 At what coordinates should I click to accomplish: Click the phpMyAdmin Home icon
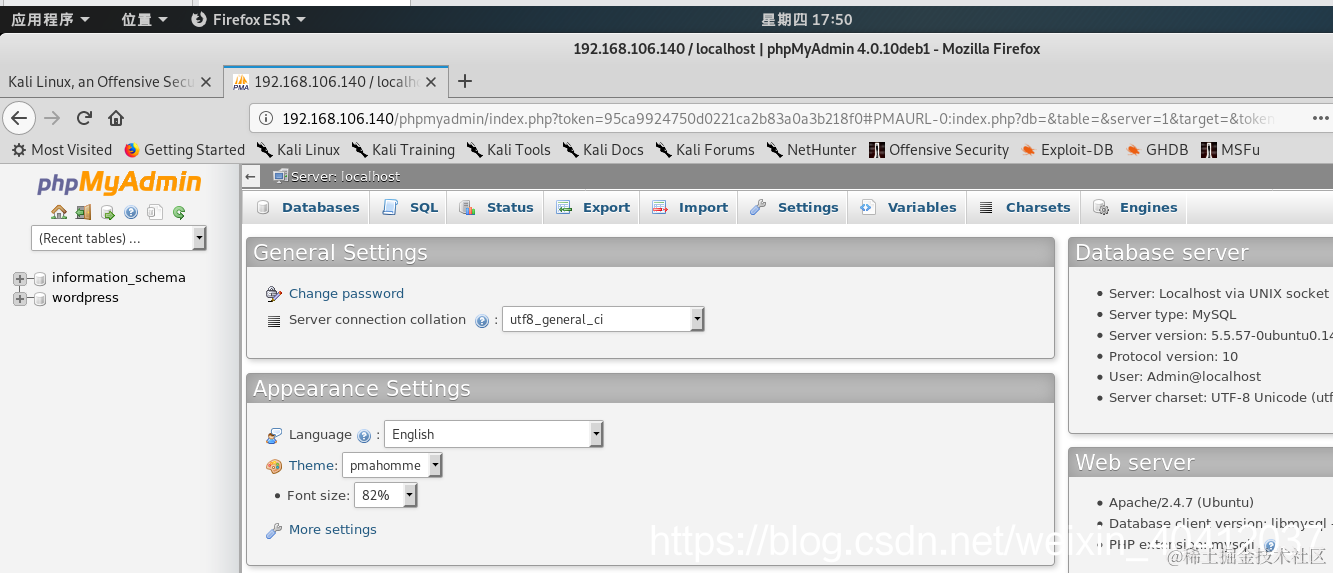coord(59,212)
